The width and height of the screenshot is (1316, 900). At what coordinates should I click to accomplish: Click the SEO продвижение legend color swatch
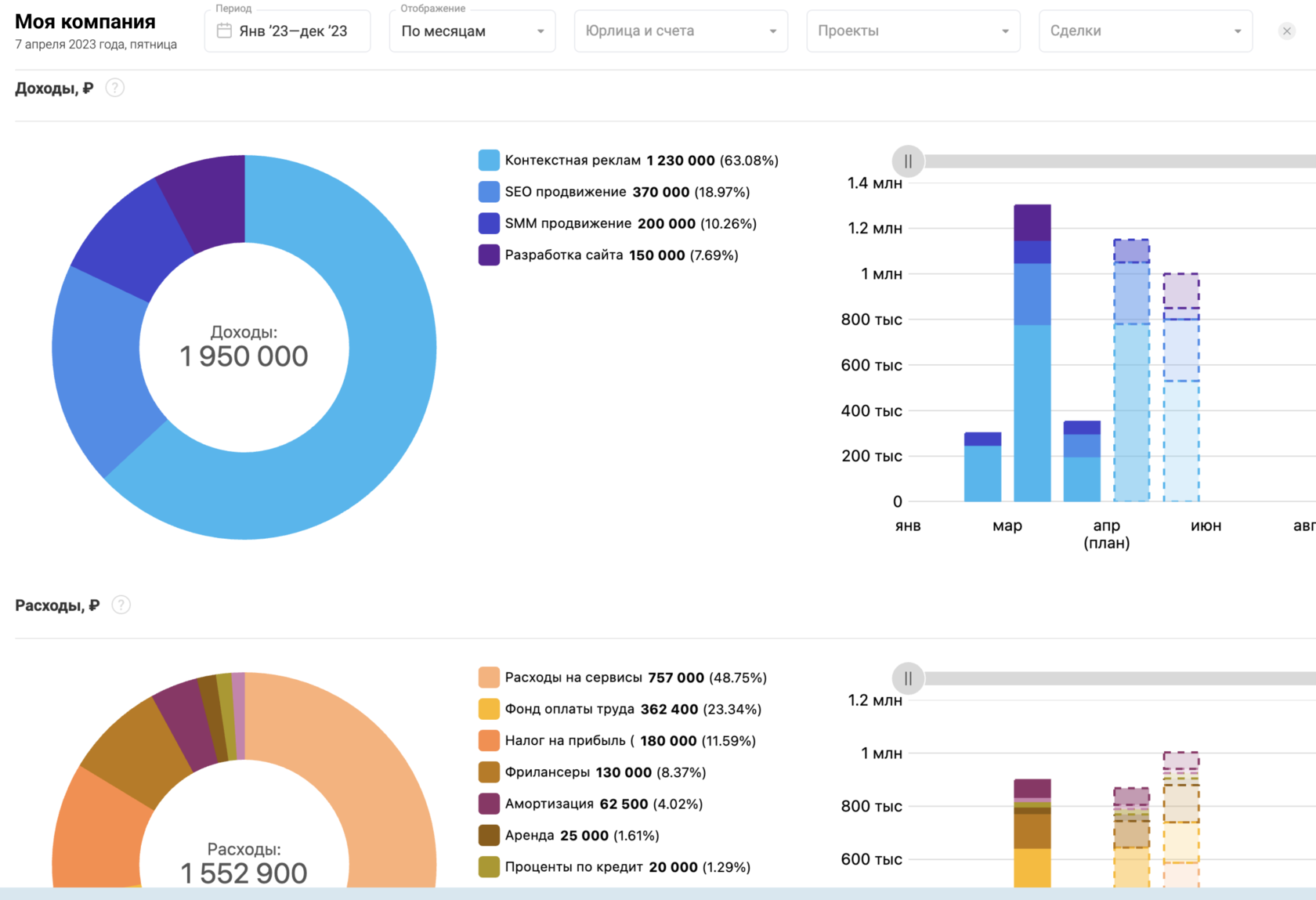point(489,192)
